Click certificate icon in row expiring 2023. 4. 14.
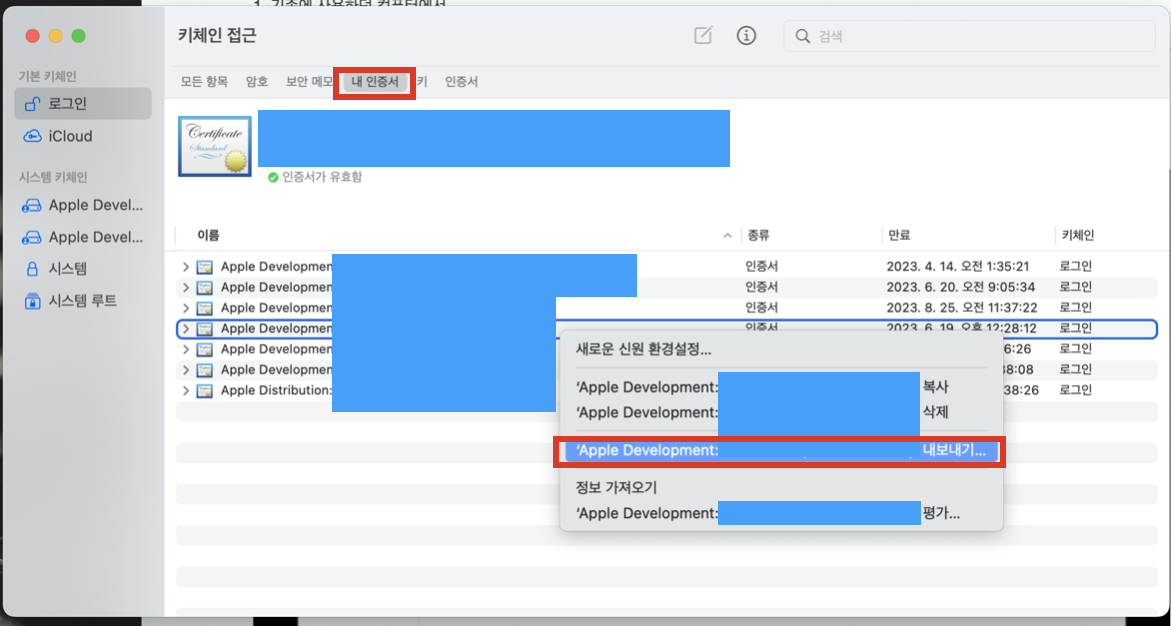Viewport: 1172px width, 626px height. click(204, 267)
